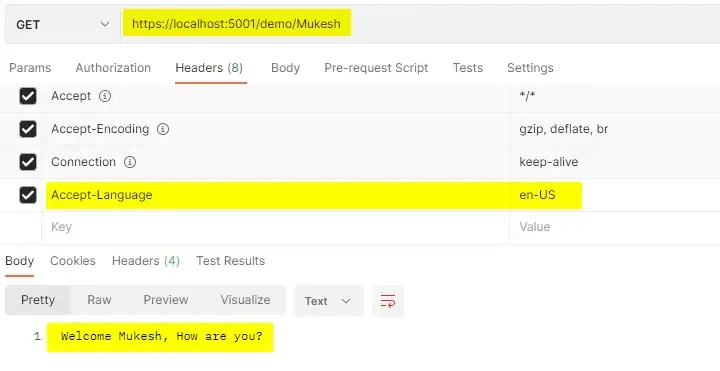720x371 pixels.
Task: Click info icon next to Accept-Encoding
Action: (163, 129)
